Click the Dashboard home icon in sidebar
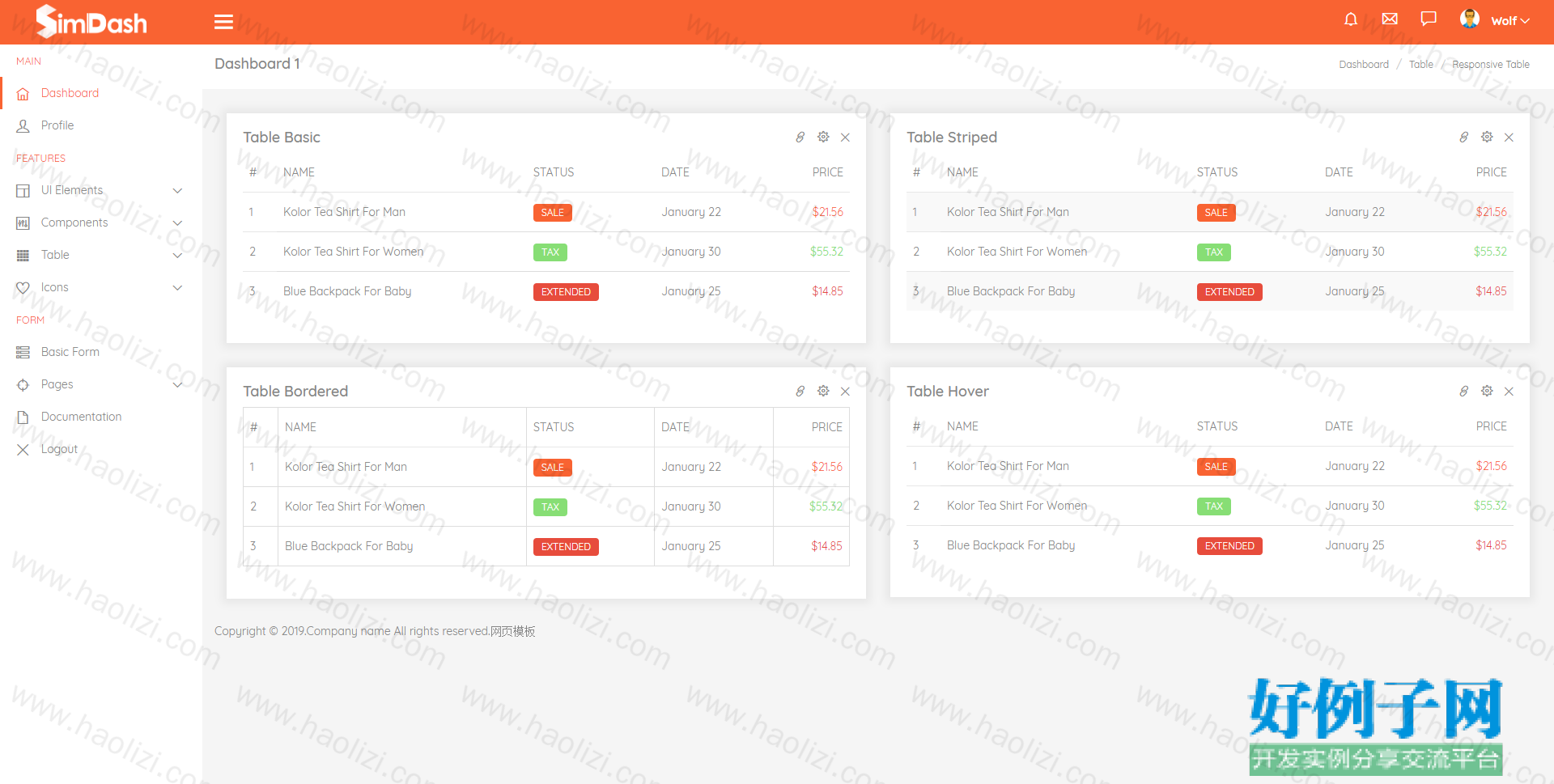This screenshot has width=1554, height=784. [23, 94]
